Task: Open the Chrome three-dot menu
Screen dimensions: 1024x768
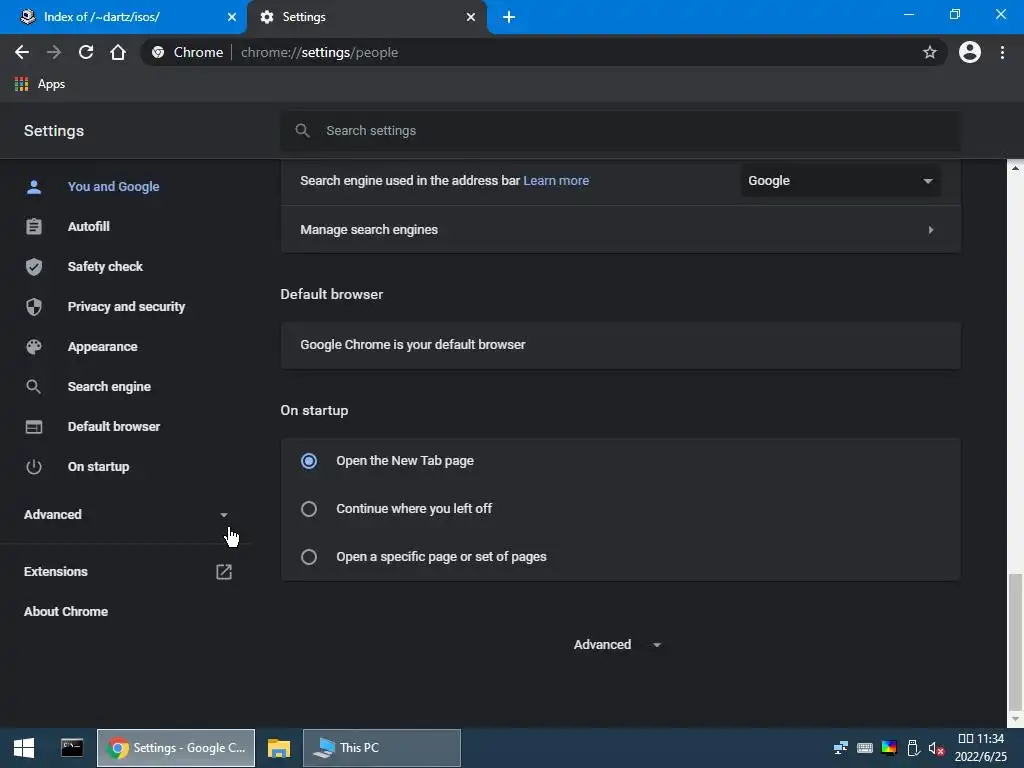Action: tap(1002, 52)
